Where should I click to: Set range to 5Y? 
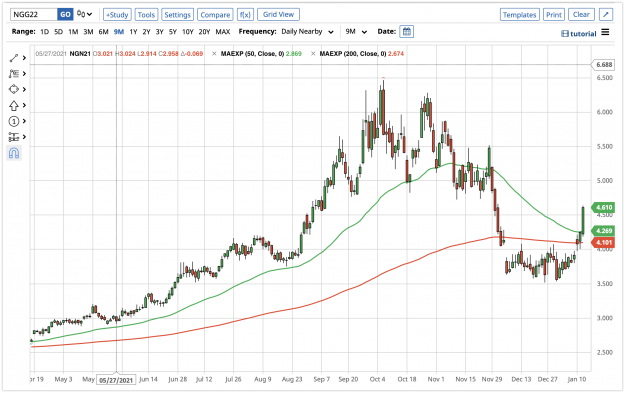click(173, 31)
